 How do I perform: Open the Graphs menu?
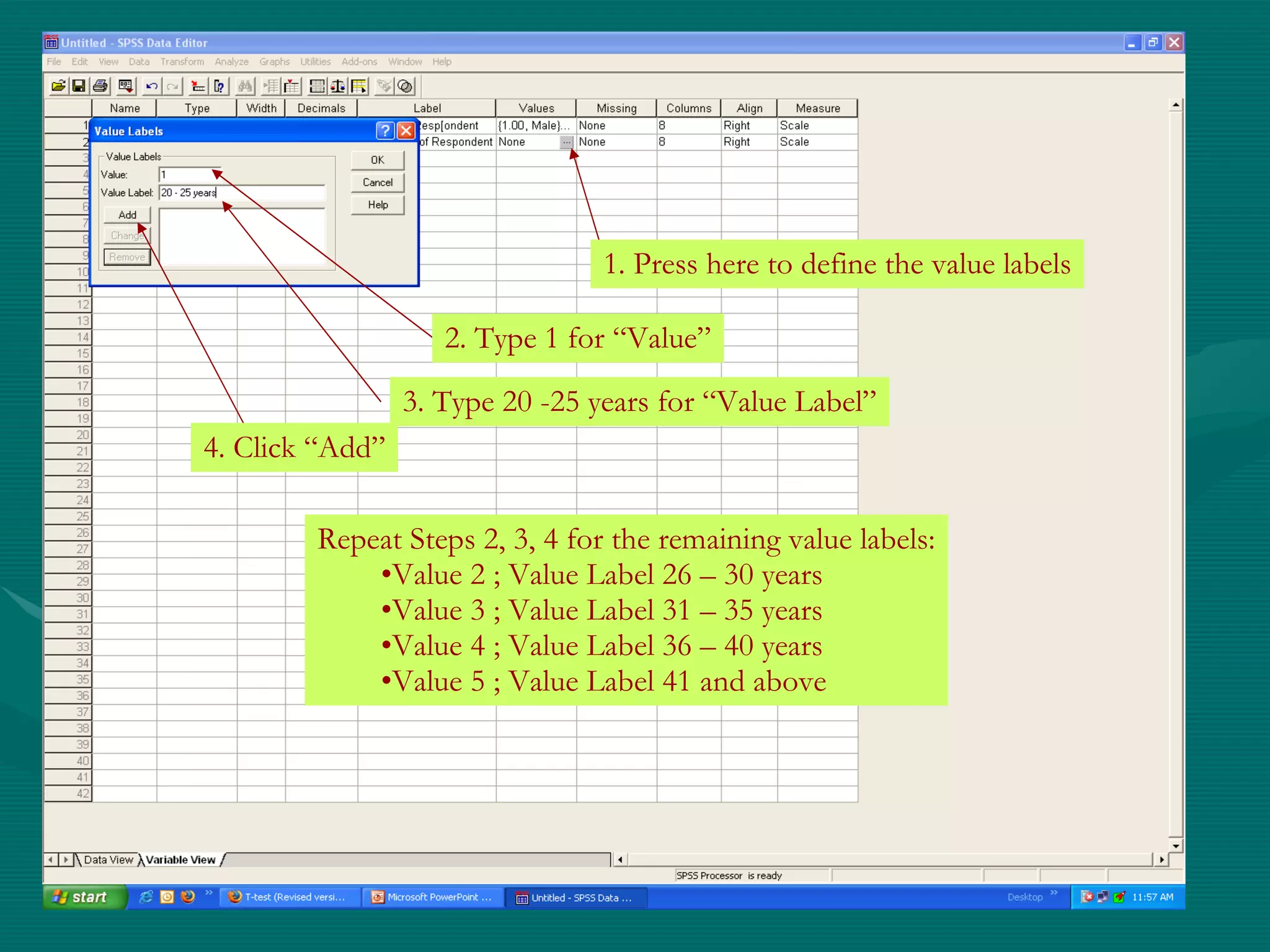pyautogui.click(x=274, y=62)
